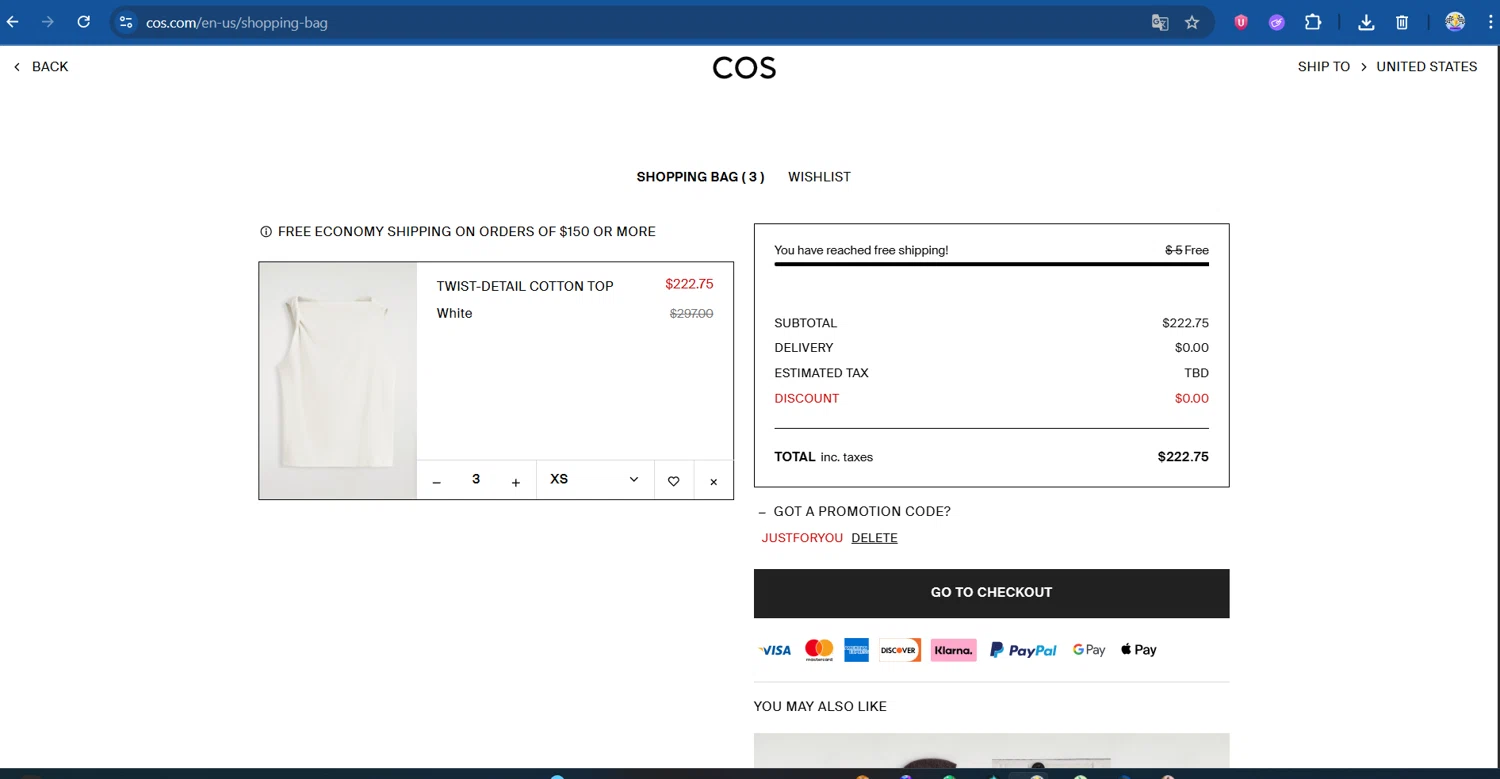Screen dimensions: 1500x779
Task: Click the Google Translate icon in address bar
Action: tap(1160, 22)
